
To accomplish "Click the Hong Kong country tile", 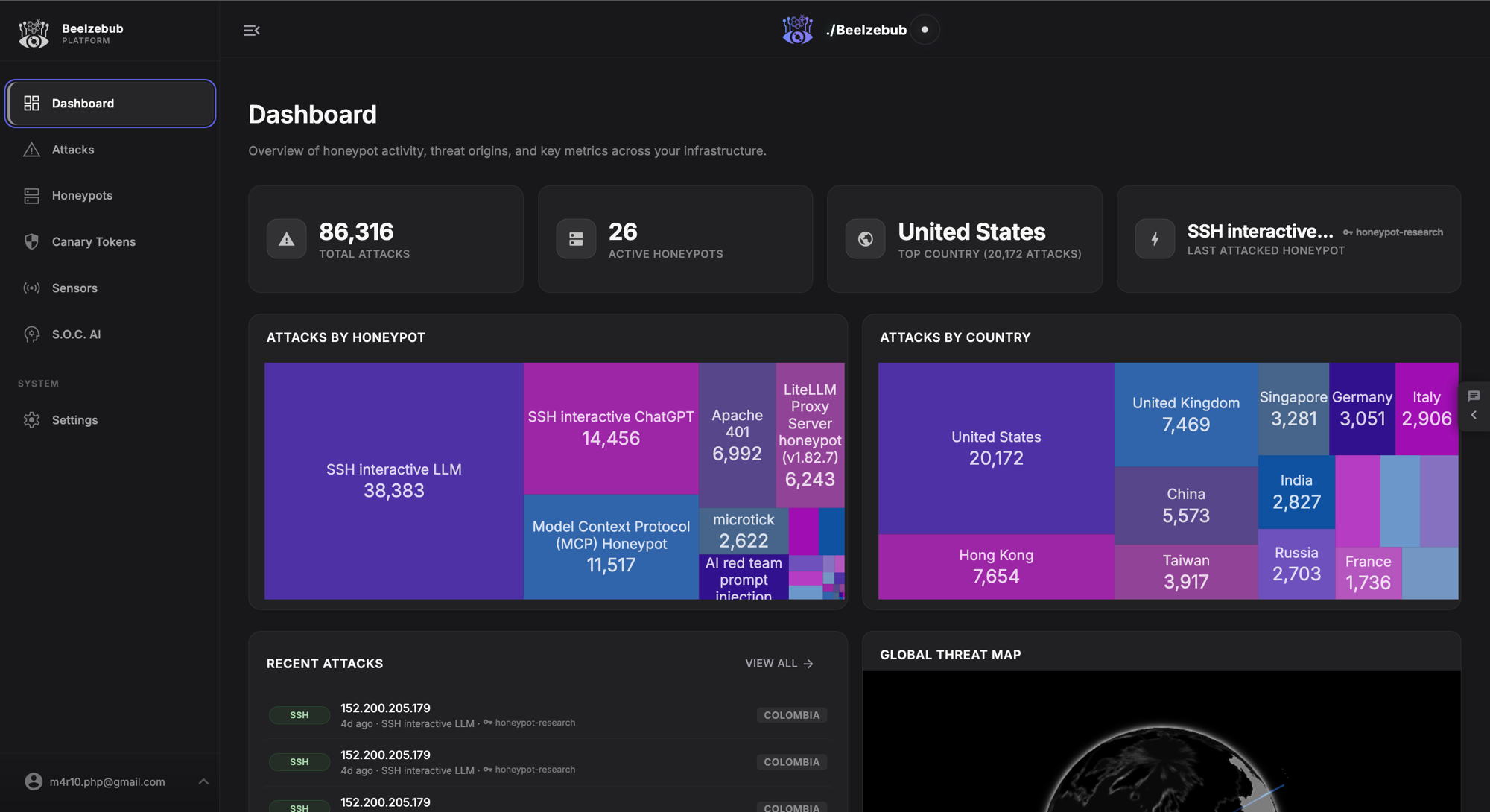I will pyautogui.click(x=996, y=567).
